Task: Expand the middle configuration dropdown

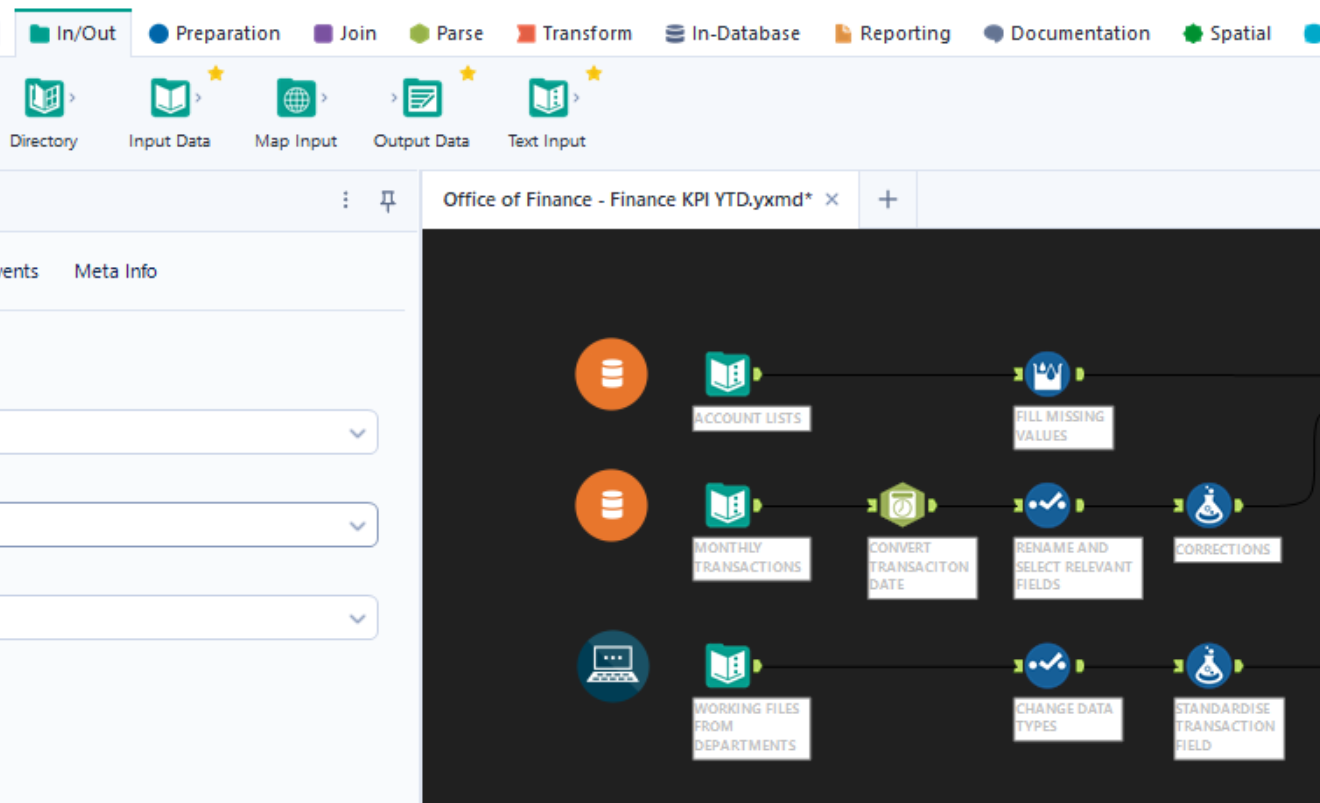Action: click(357, 524)
